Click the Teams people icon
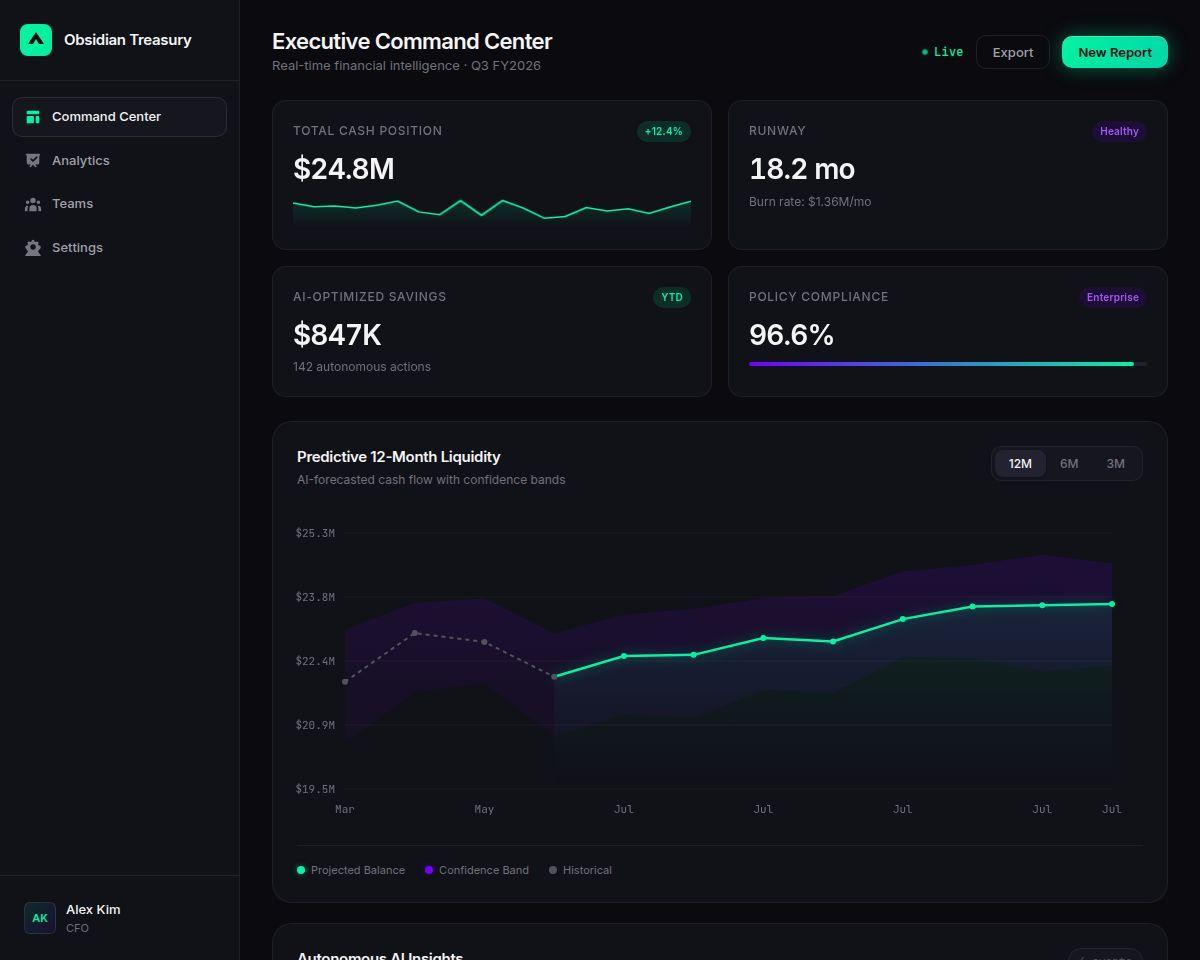 33,204
